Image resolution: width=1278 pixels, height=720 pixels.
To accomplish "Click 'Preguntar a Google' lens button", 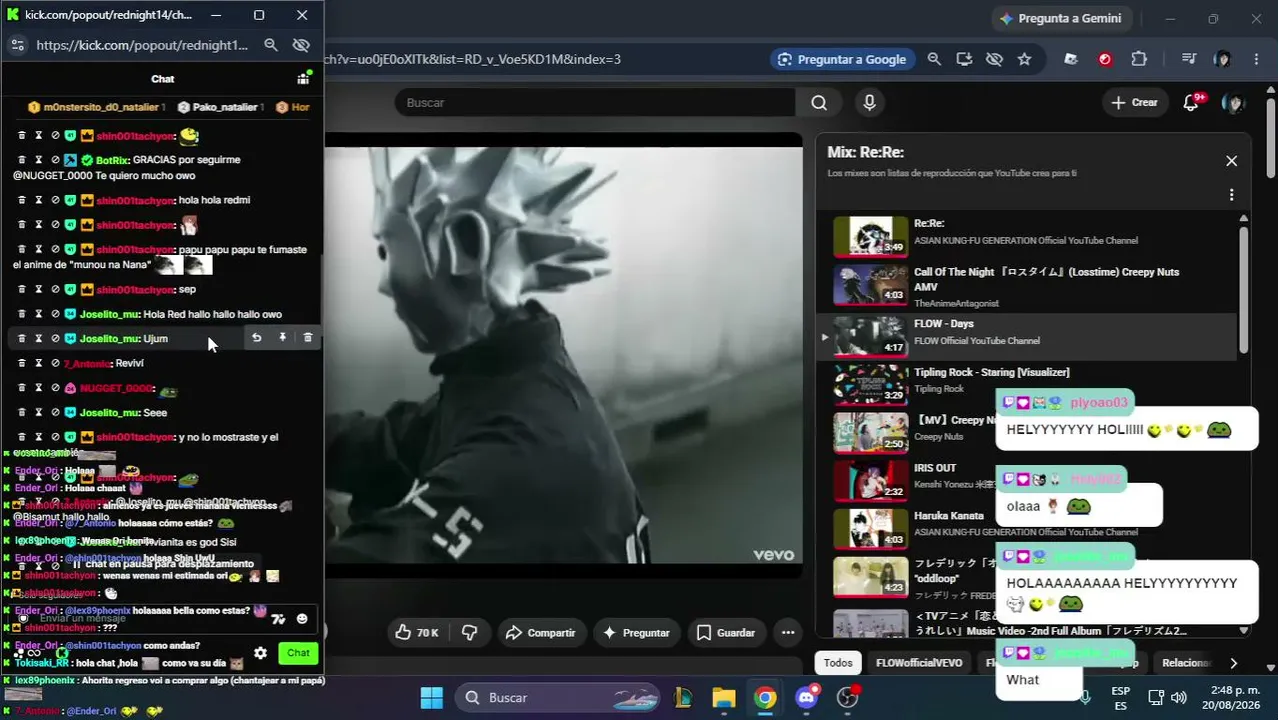I will (x=841, y=59).
